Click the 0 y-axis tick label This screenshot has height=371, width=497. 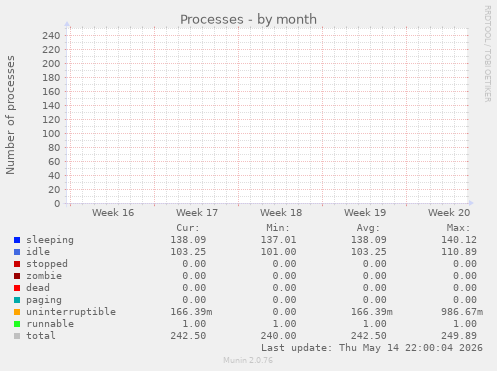click(57, 204)
